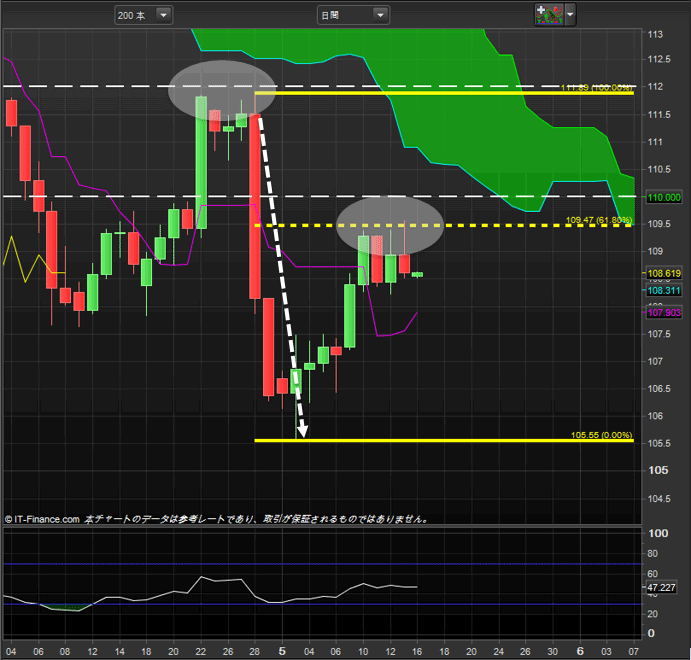Click the month marker 5 on date axis
Image resolution: width=691 pixels, height=660 pixels.
tap(282, 651)
